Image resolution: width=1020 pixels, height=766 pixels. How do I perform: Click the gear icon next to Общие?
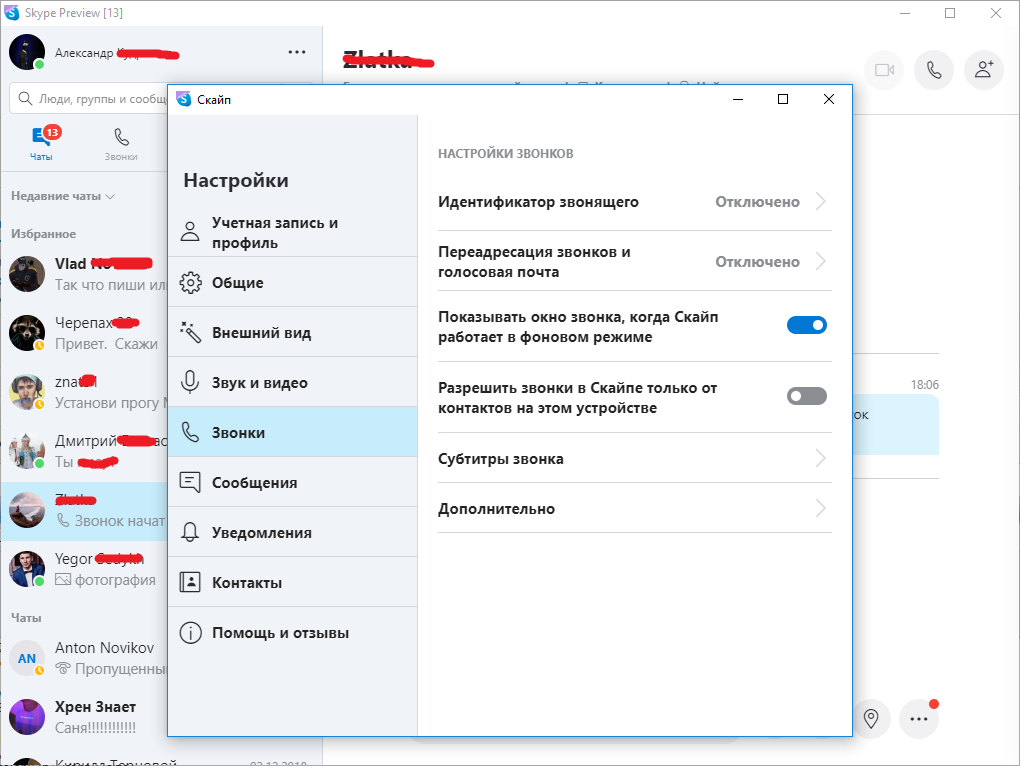click(x=190, y=283)
